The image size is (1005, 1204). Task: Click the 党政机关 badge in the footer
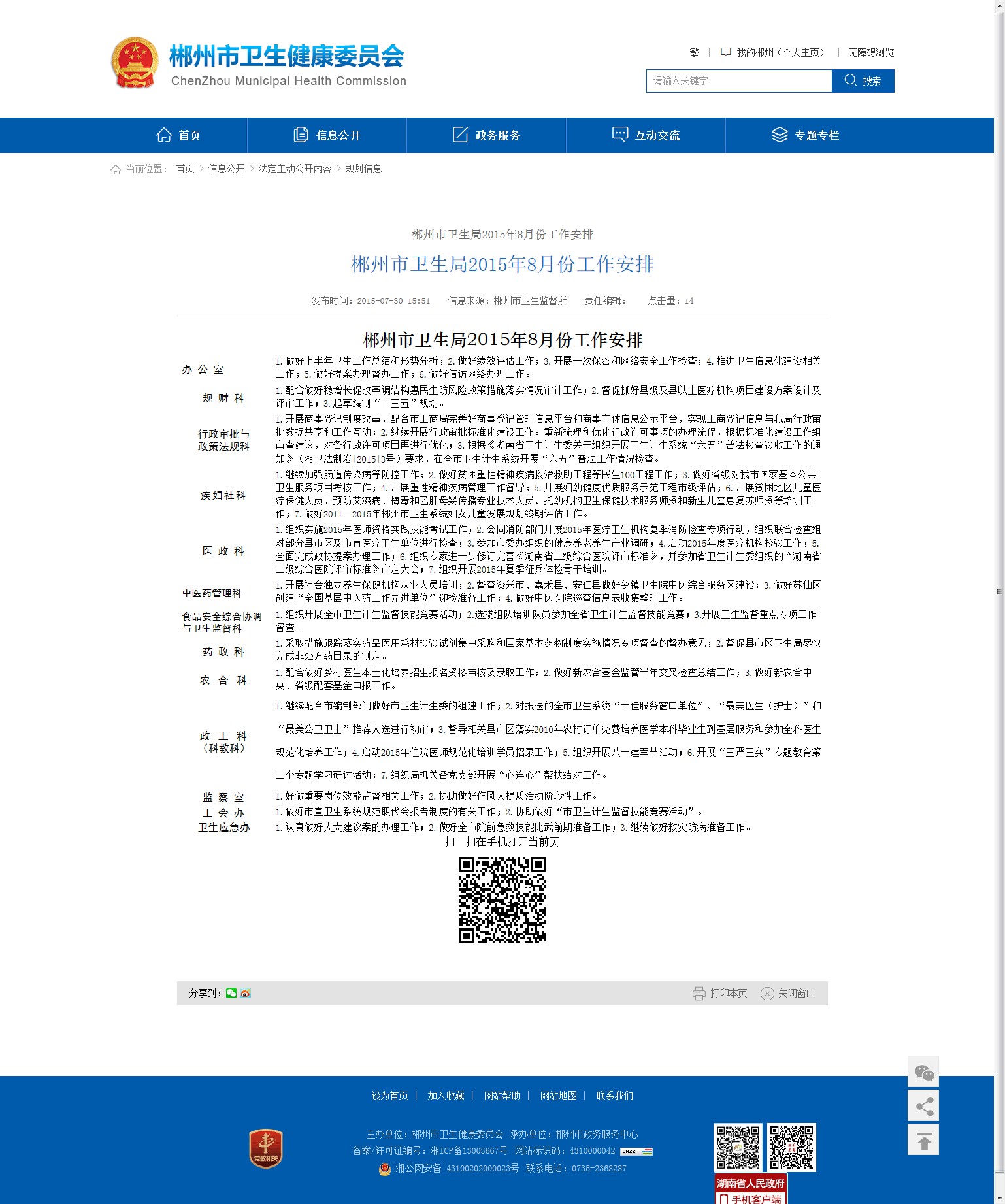[x=266, y=1149]
